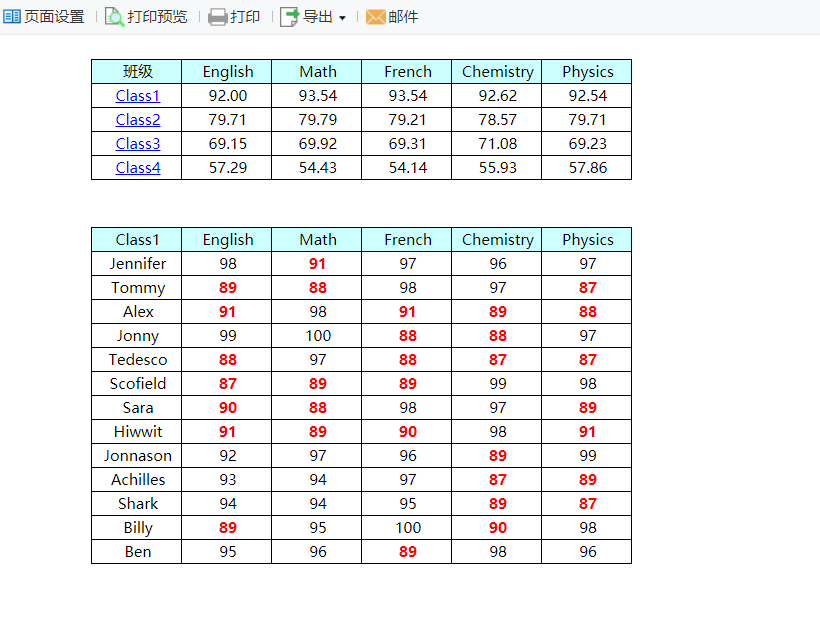Click Billy's red Chemistry score 90
The width and height of the screenshot is (820, 641).
click(496, 528)
